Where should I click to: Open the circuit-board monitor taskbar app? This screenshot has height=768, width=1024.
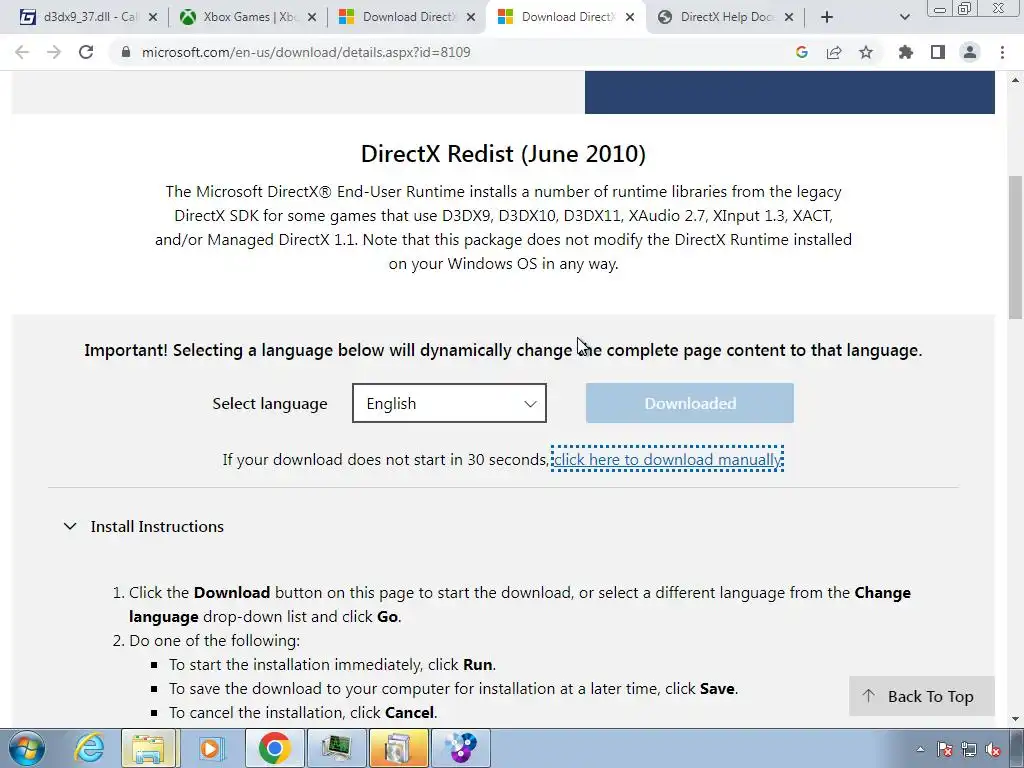[336, 748]
